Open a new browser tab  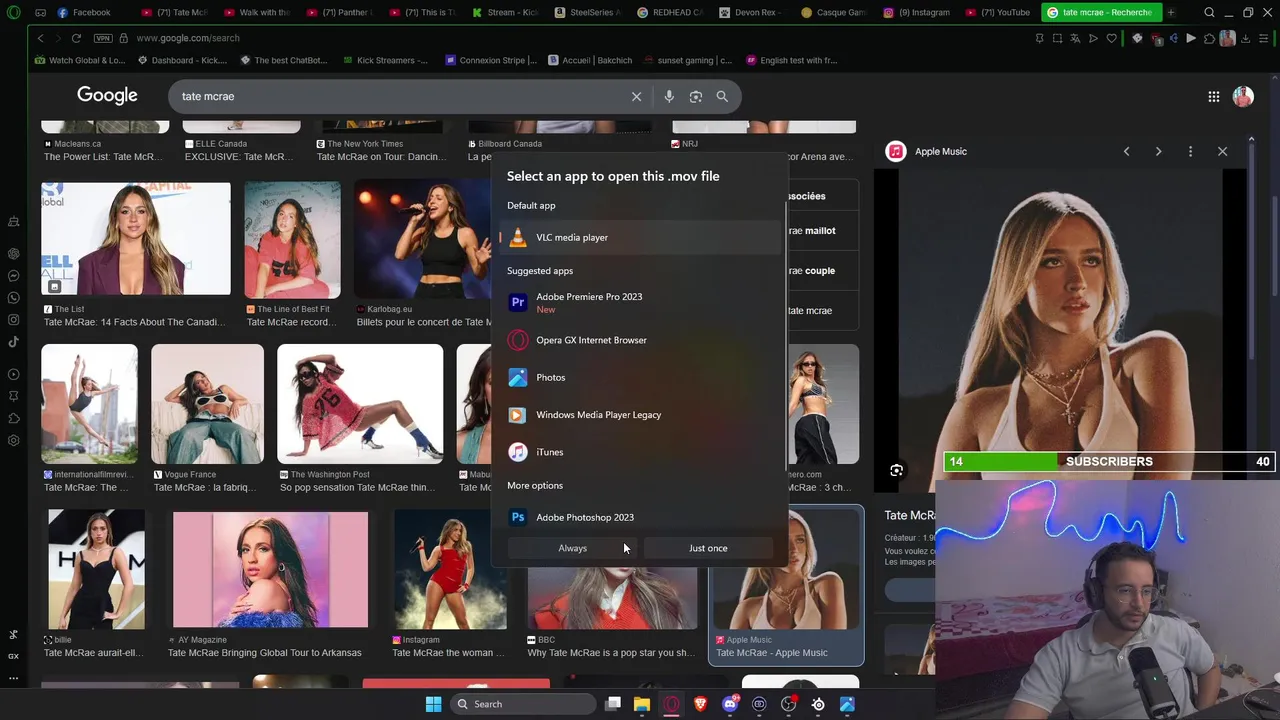click(1171, 12)
